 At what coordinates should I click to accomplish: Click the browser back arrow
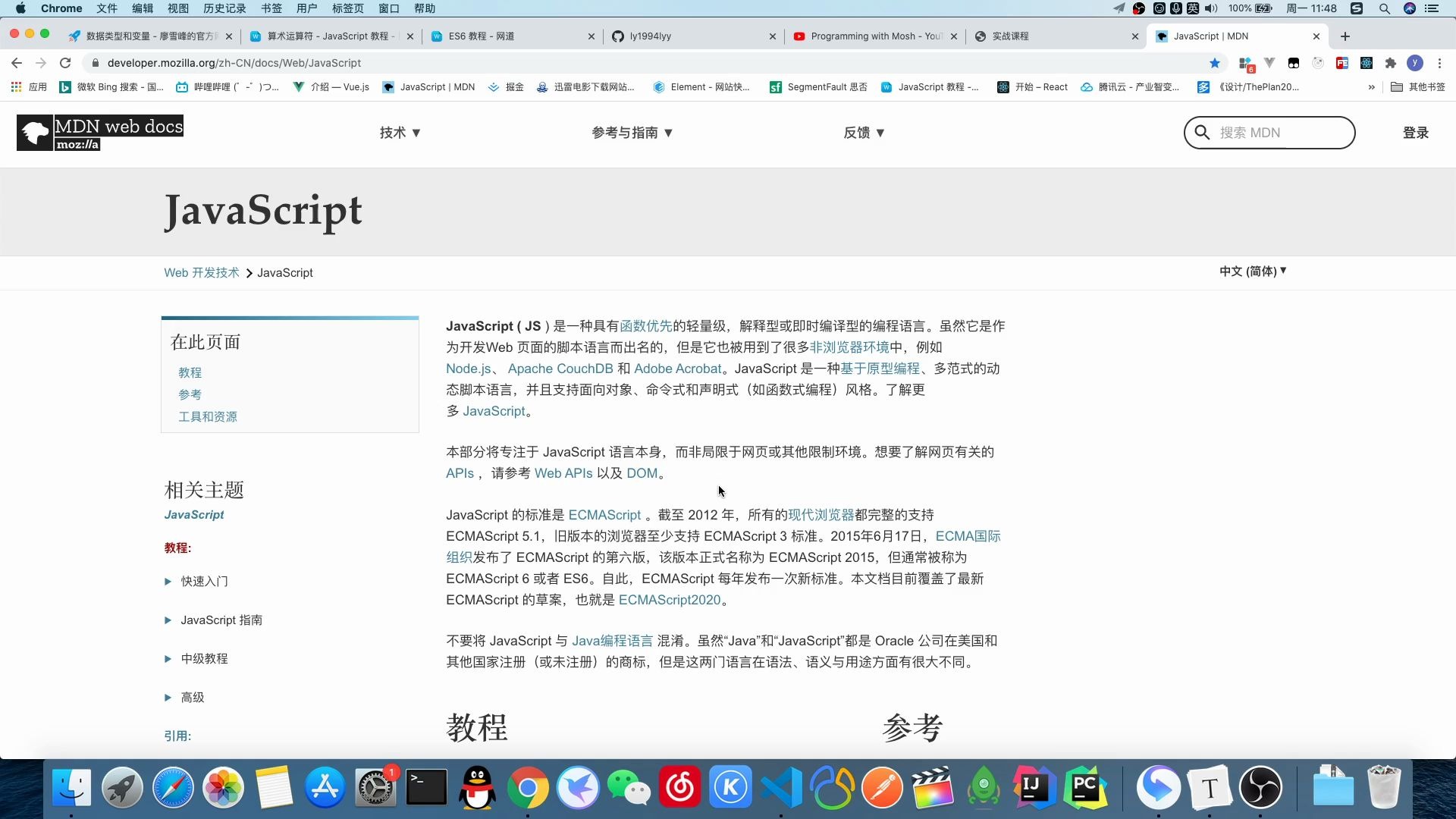point(17,63)
